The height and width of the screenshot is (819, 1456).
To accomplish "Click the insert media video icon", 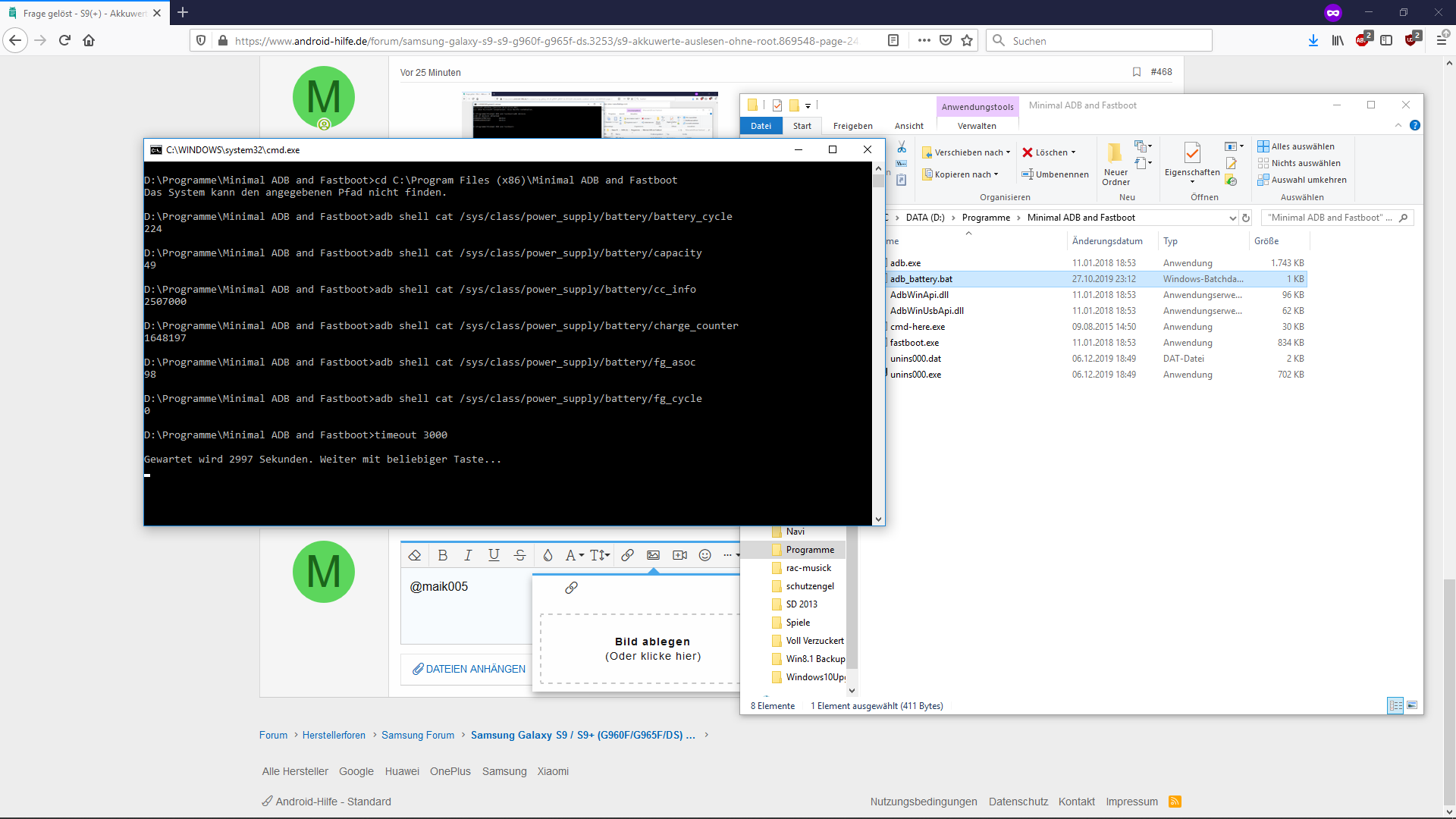I will tap(679, 555).
